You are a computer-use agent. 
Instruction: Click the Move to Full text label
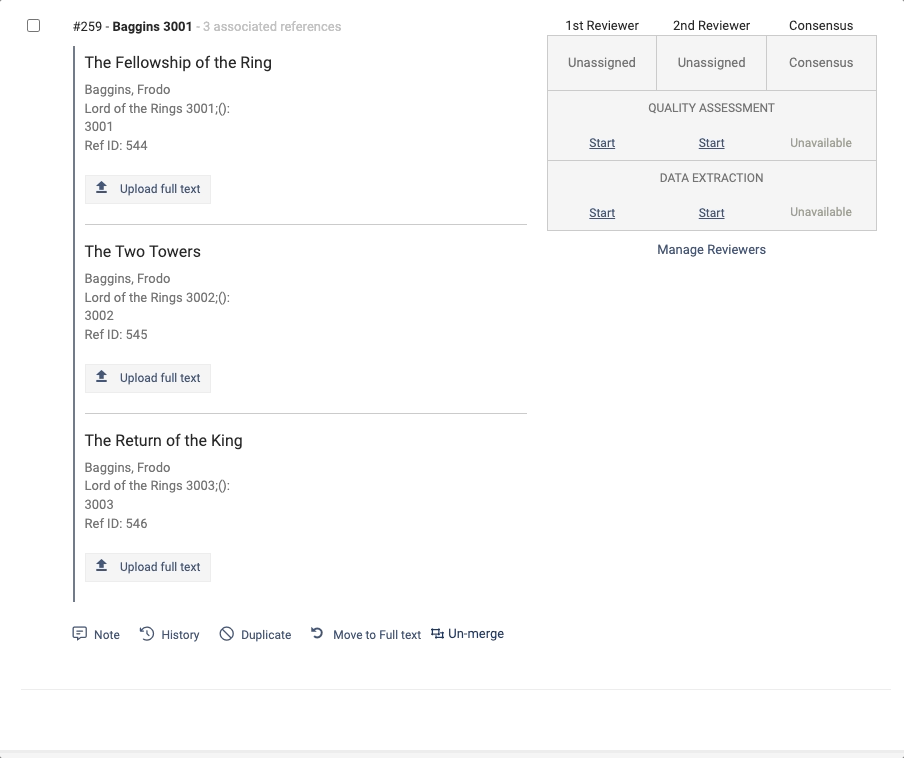[x=377, y=635]
